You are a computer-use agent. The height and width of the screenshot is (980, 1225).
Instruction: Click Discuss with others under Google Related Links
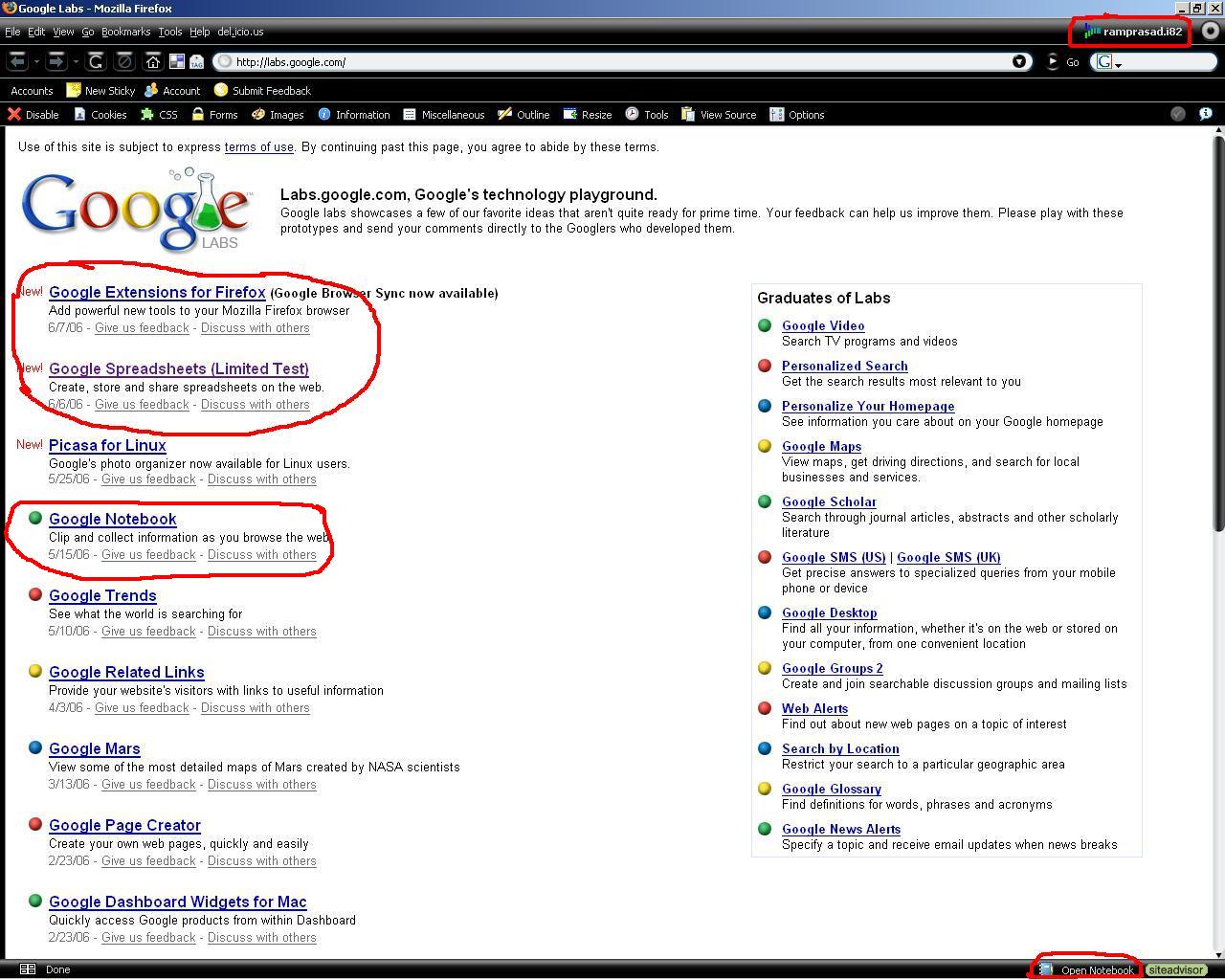pos(256,707)
